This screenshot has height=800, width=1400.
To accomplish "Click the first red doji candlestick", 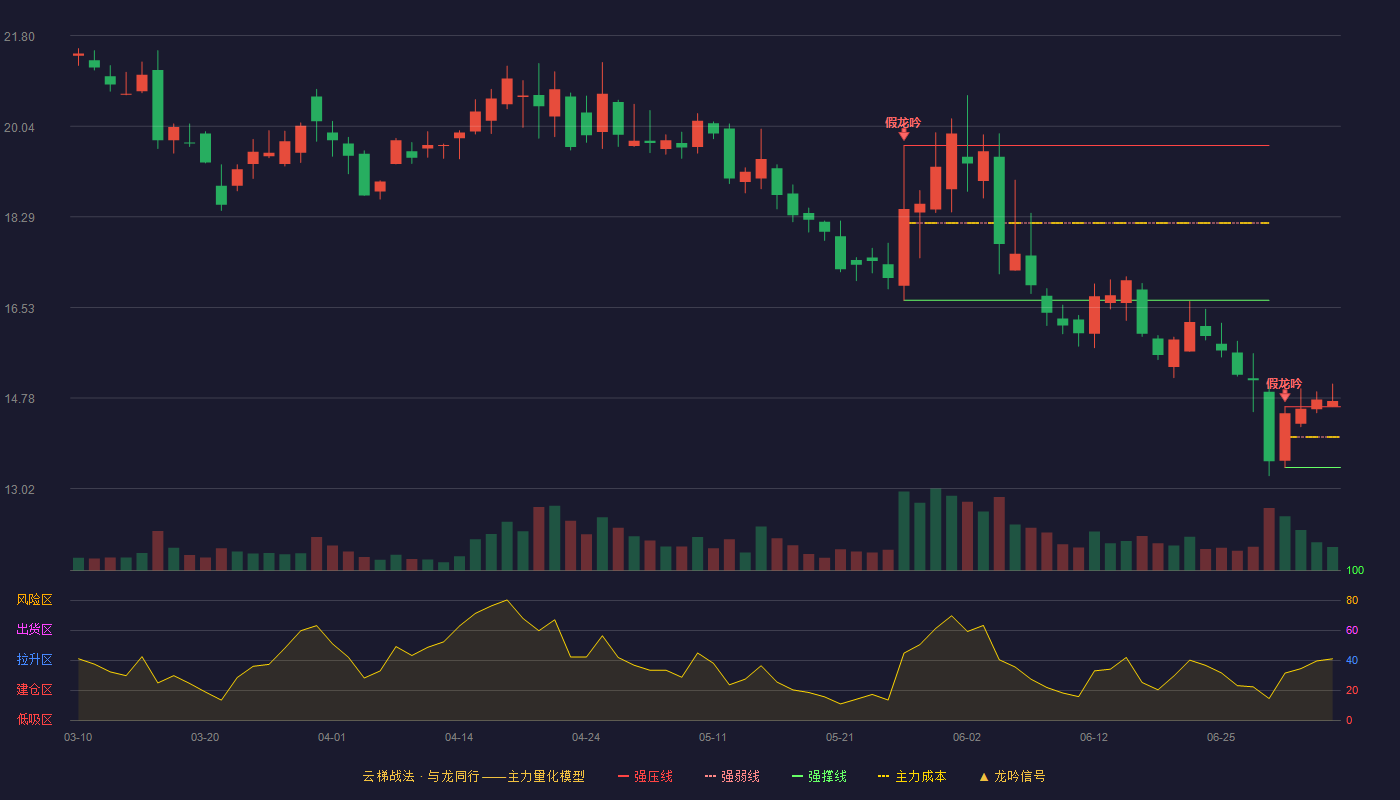I will [79, 54].
